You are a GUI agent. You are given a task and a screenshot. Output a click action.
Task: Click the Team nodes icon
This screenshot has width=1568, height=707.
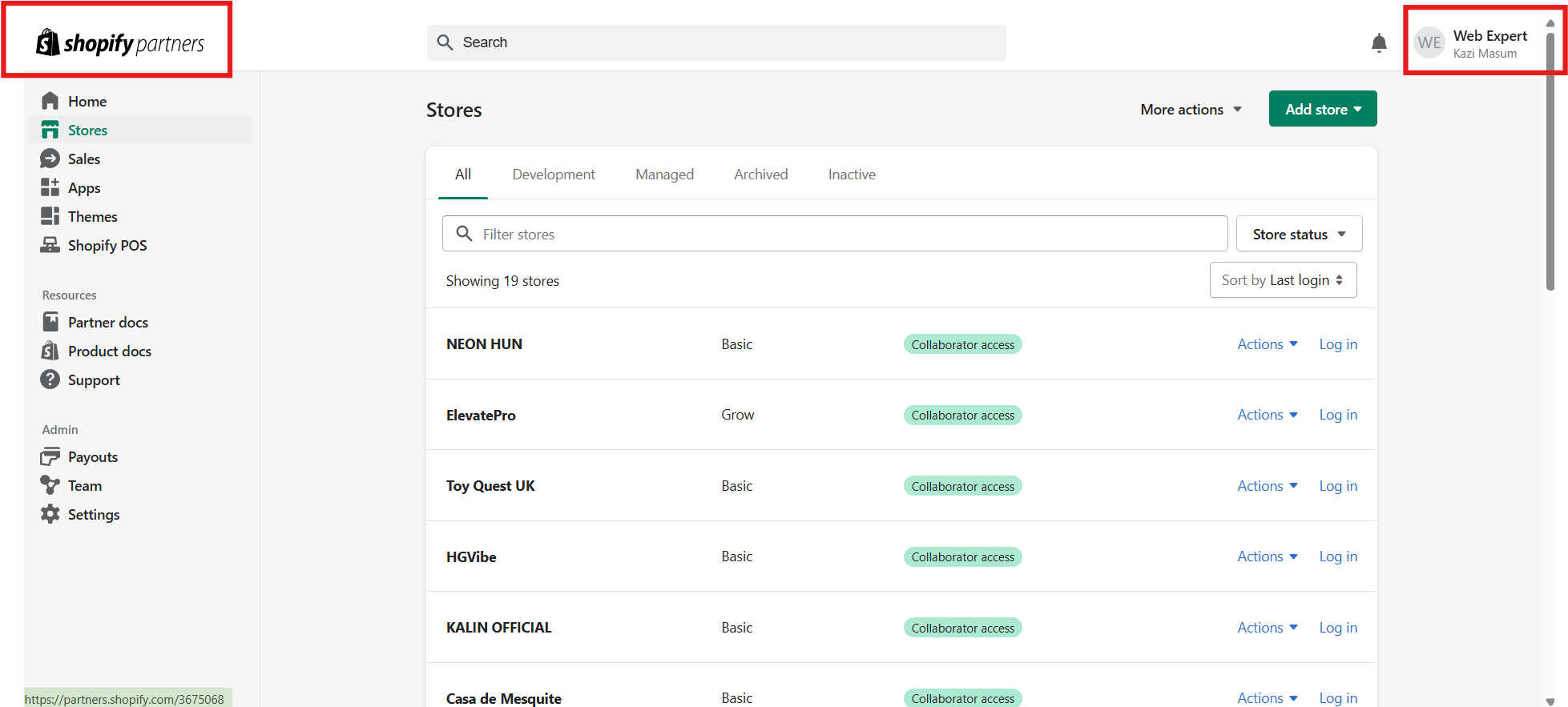pyautogui.click(x=50, y=485)
